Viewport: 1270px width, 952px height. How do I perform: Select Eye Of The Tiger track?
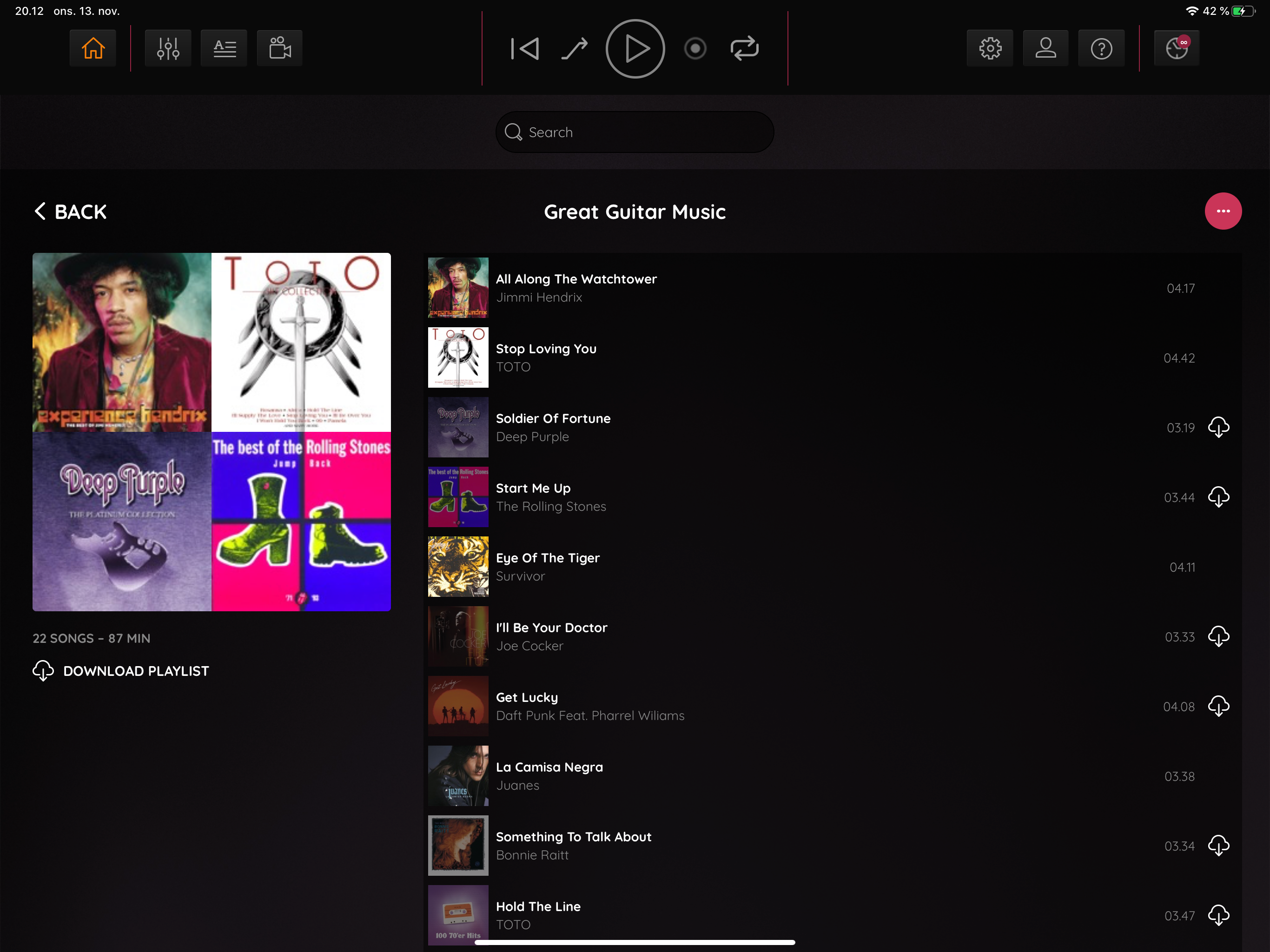832,567
